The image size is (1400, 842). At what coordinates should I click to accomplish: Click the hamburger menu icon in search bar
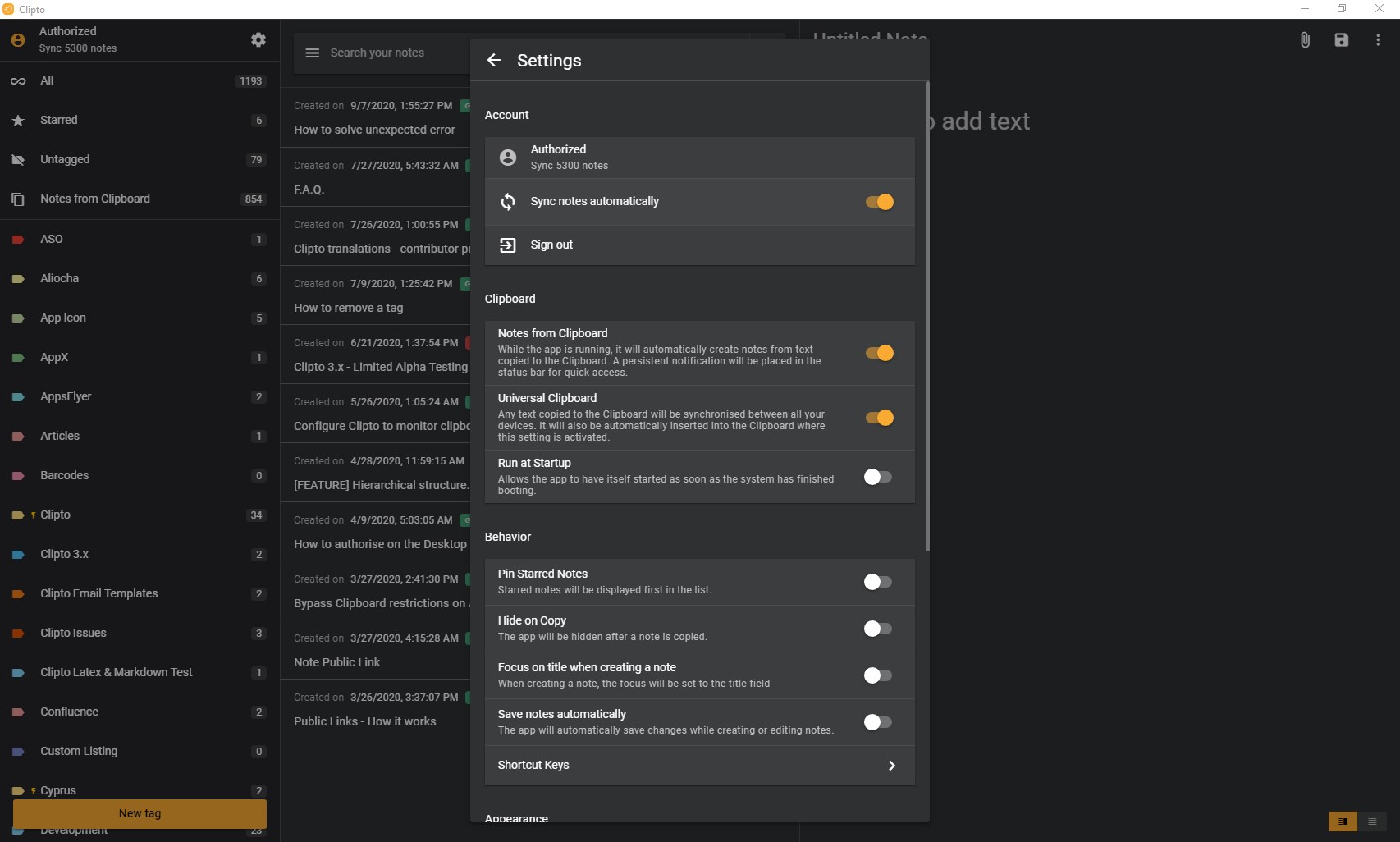coord(312,53)
